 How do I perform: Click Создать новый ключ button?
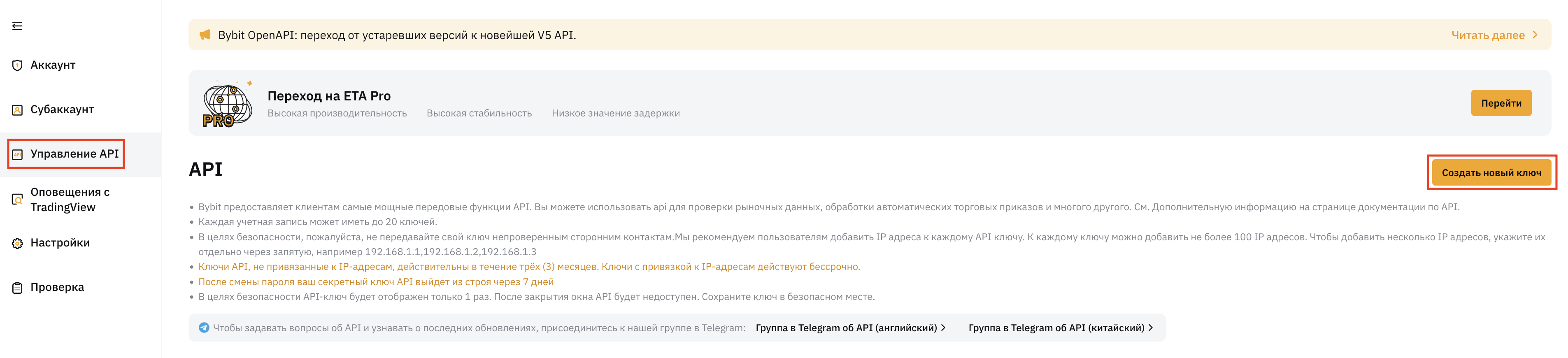point(1491,172)
